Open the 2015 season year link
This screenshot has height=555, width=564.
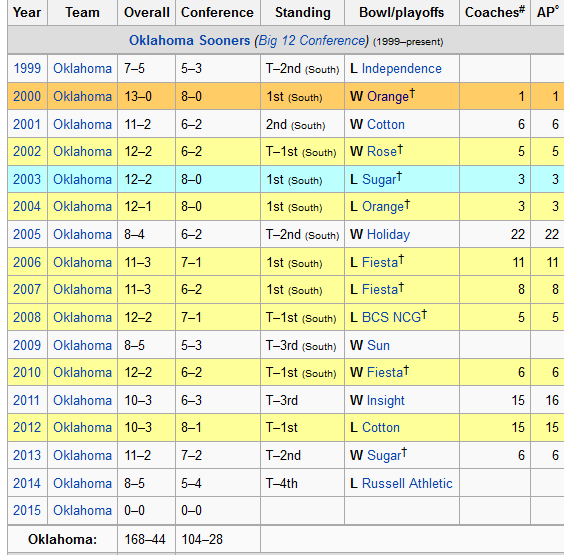[x=27, y=511]
